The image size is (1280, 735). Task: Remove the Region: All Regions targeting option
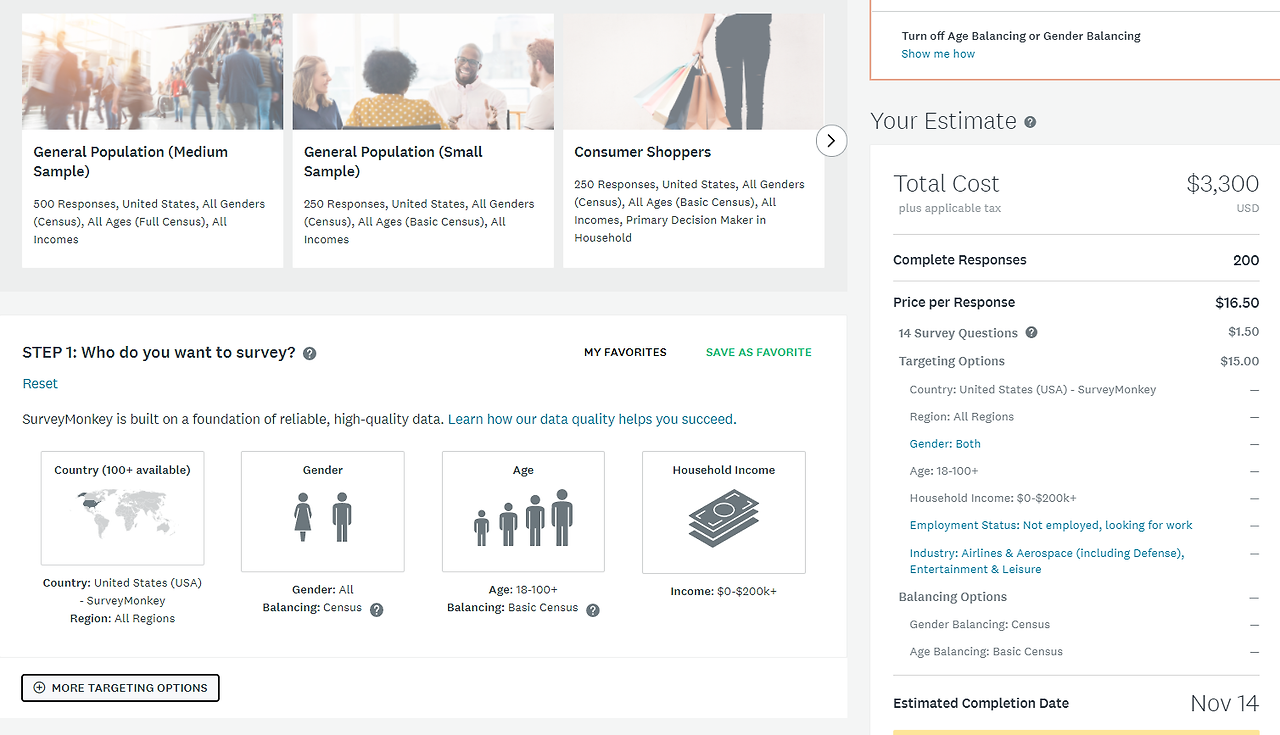1252,416
